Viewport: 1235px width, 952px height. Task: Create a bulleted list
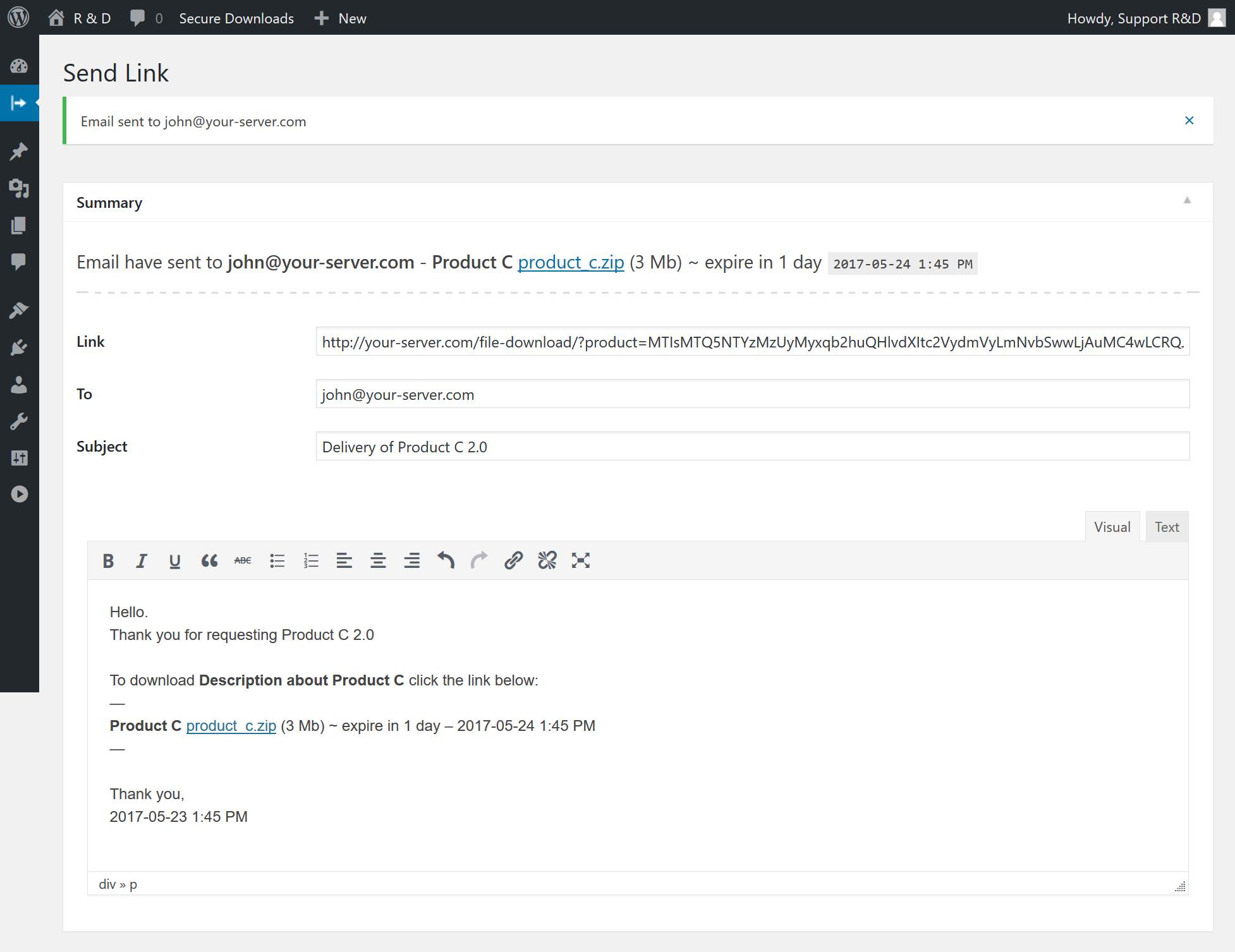(277, 560)
